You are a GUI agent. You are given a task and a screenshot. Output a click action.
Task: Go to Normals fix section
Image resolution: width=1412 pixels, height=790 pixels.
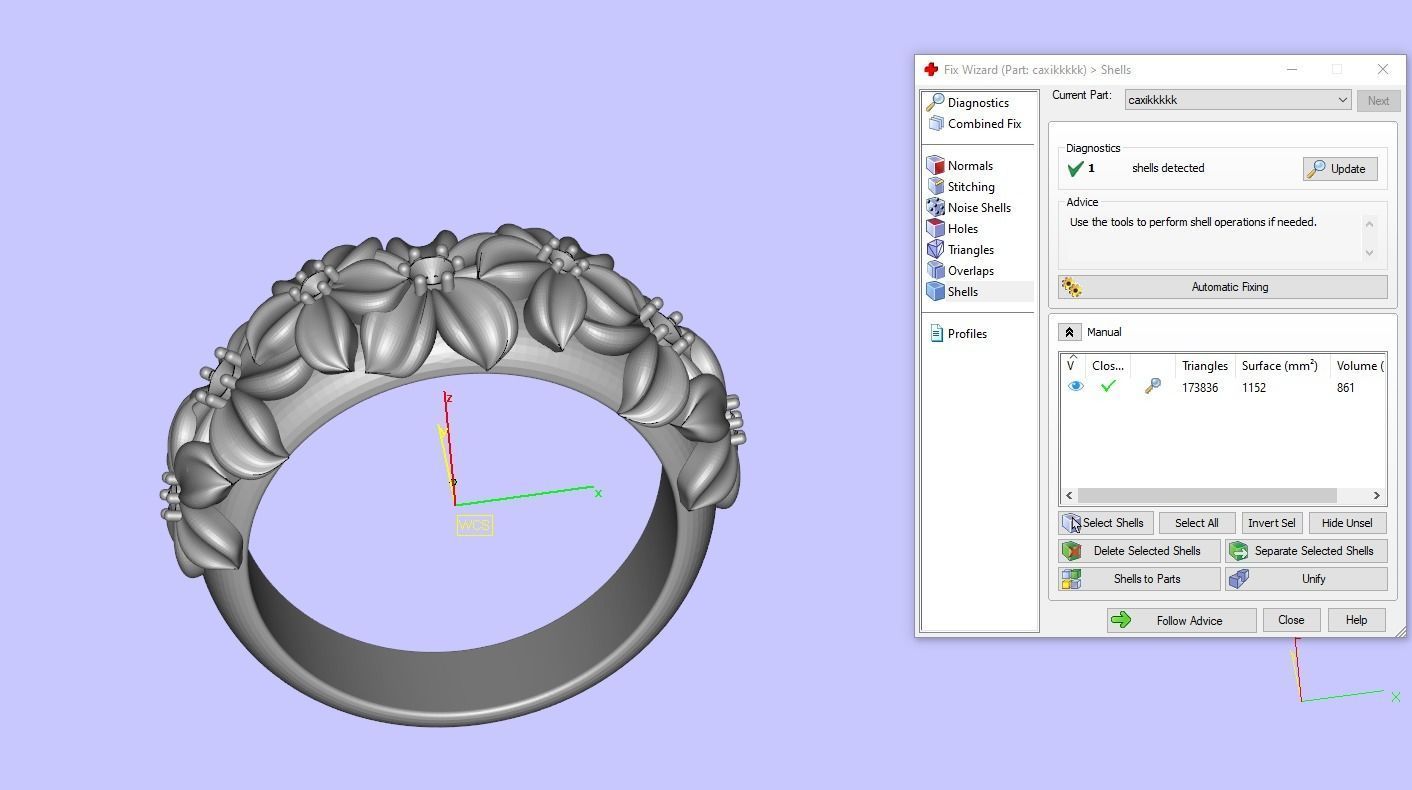coord(970,166)
